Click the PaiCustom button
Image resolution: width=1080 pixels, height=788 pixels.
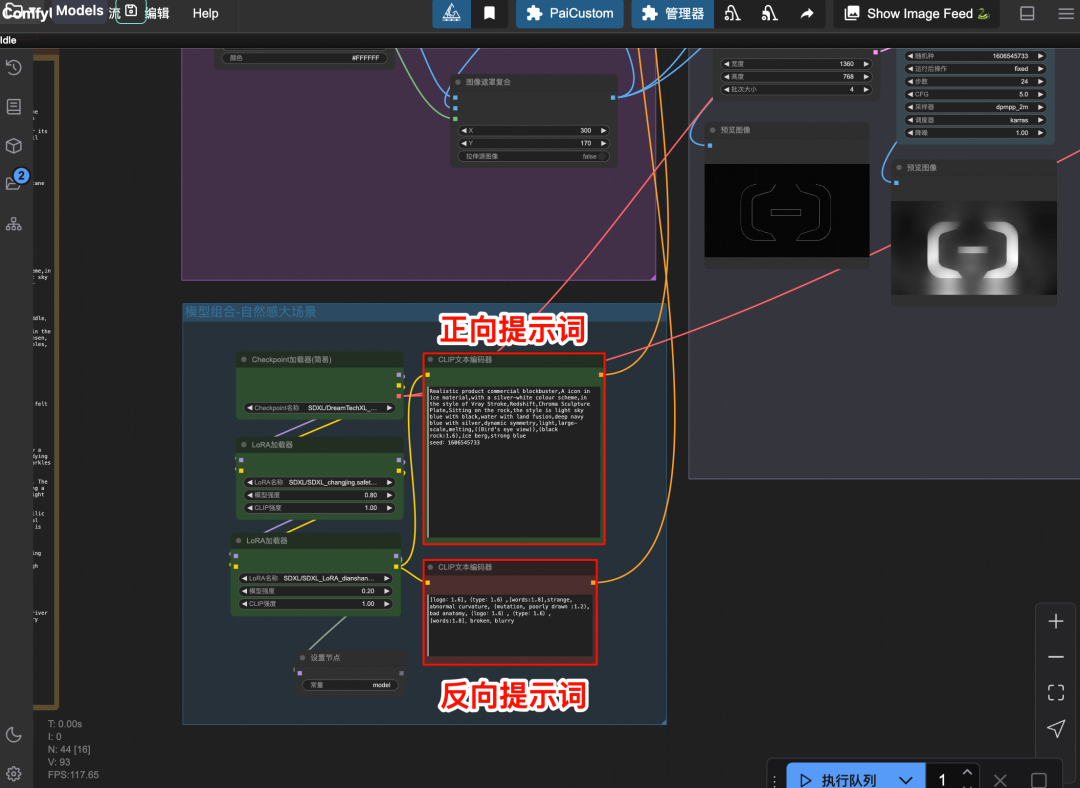570,13
